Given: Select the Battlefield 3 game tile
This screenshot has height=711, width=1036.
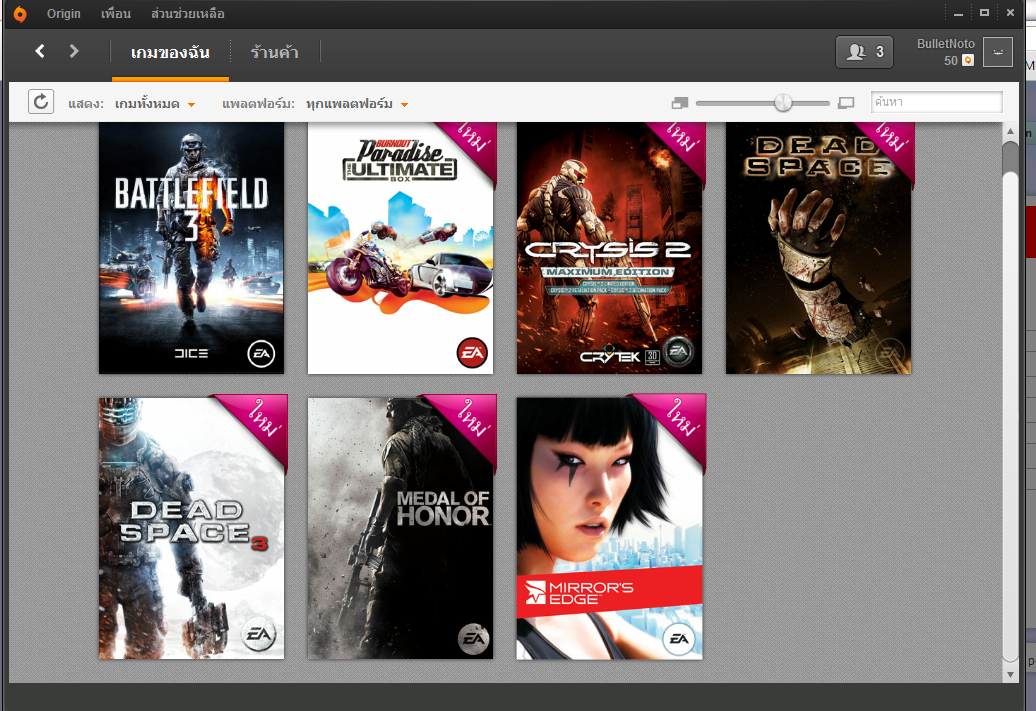Looking at the screenshot, I should (x=192, y=248).
